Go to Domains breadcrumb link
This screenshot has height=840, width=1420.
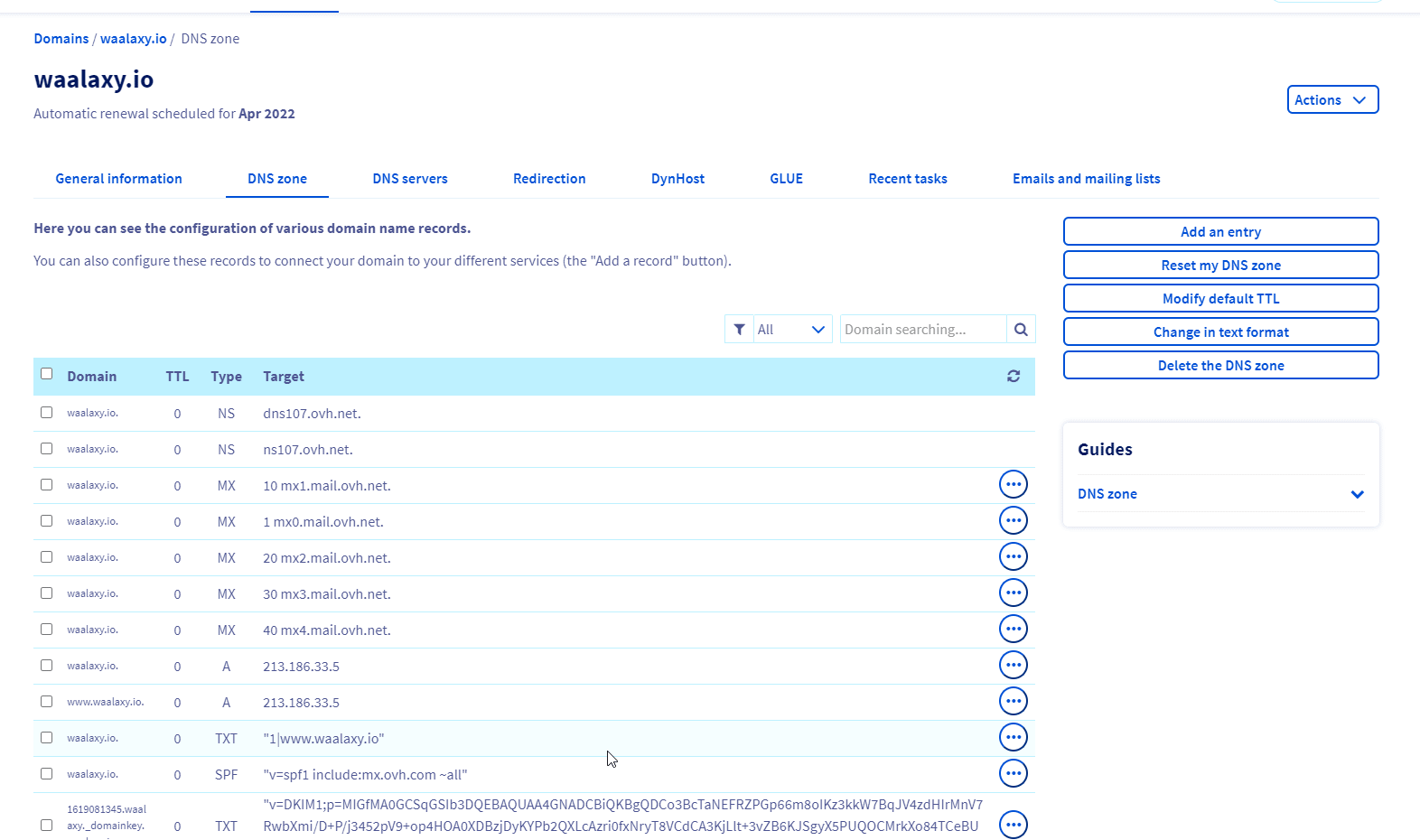[x=61, y=39]
